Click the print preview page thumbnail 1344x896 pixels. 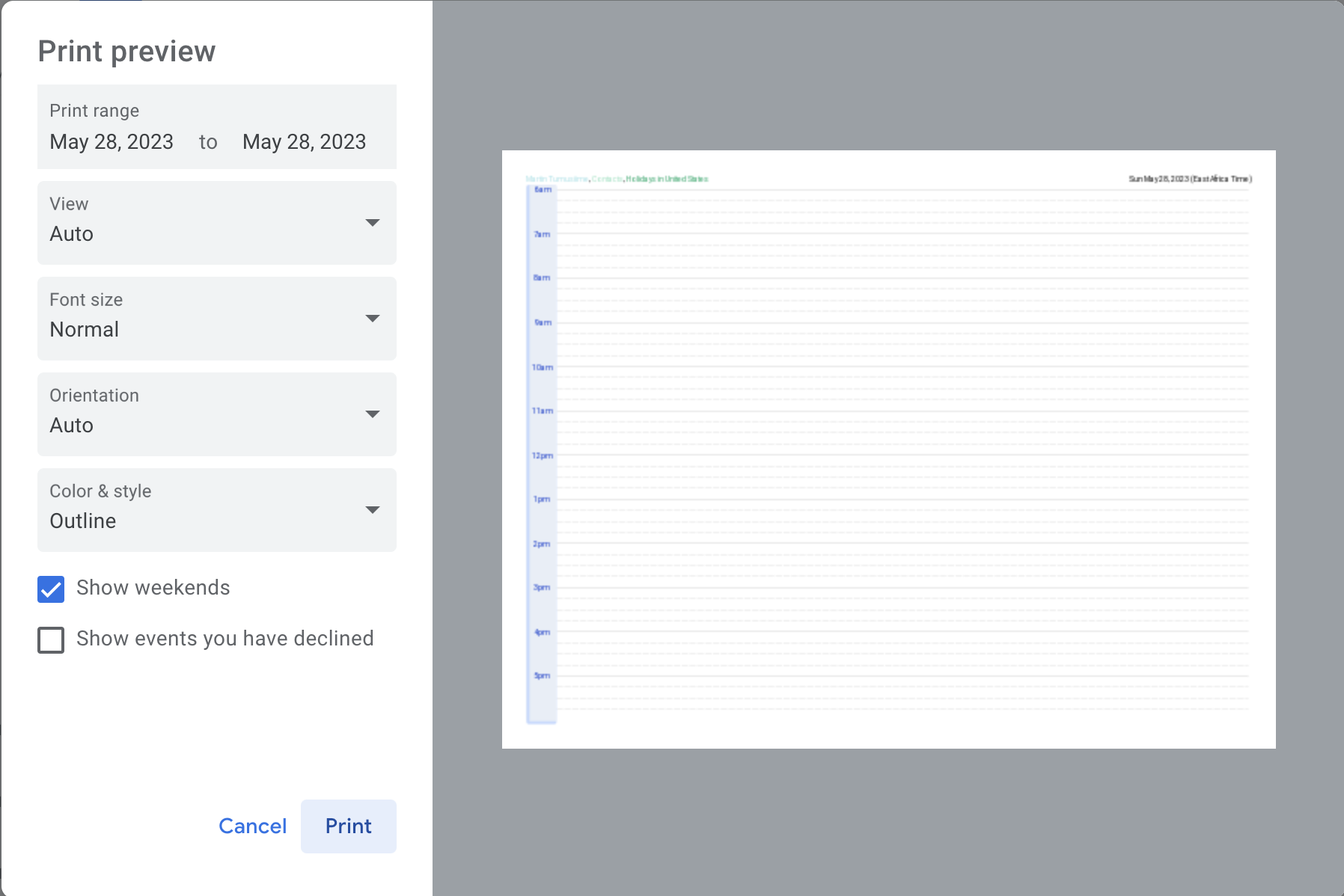click(888, 449)
